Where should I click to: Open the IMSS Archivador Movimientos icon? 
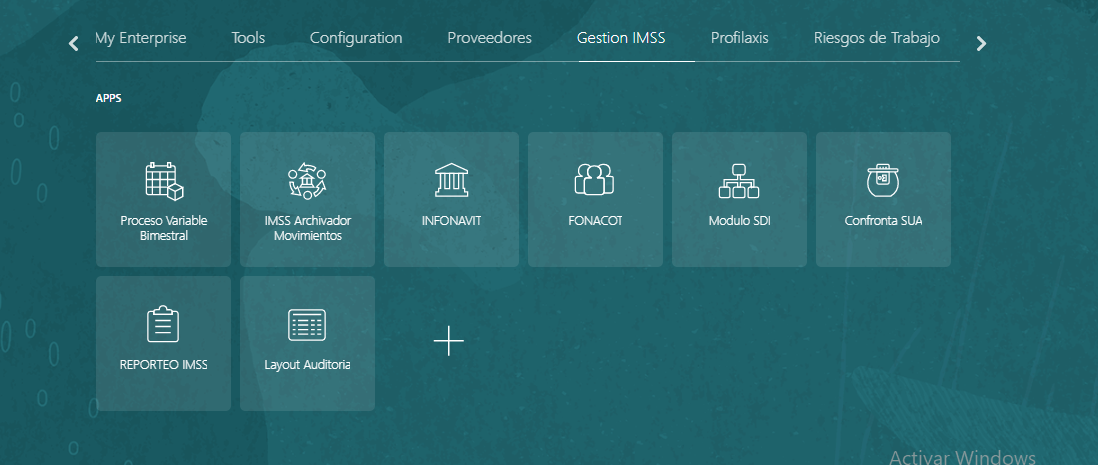(x=307, y=181)
